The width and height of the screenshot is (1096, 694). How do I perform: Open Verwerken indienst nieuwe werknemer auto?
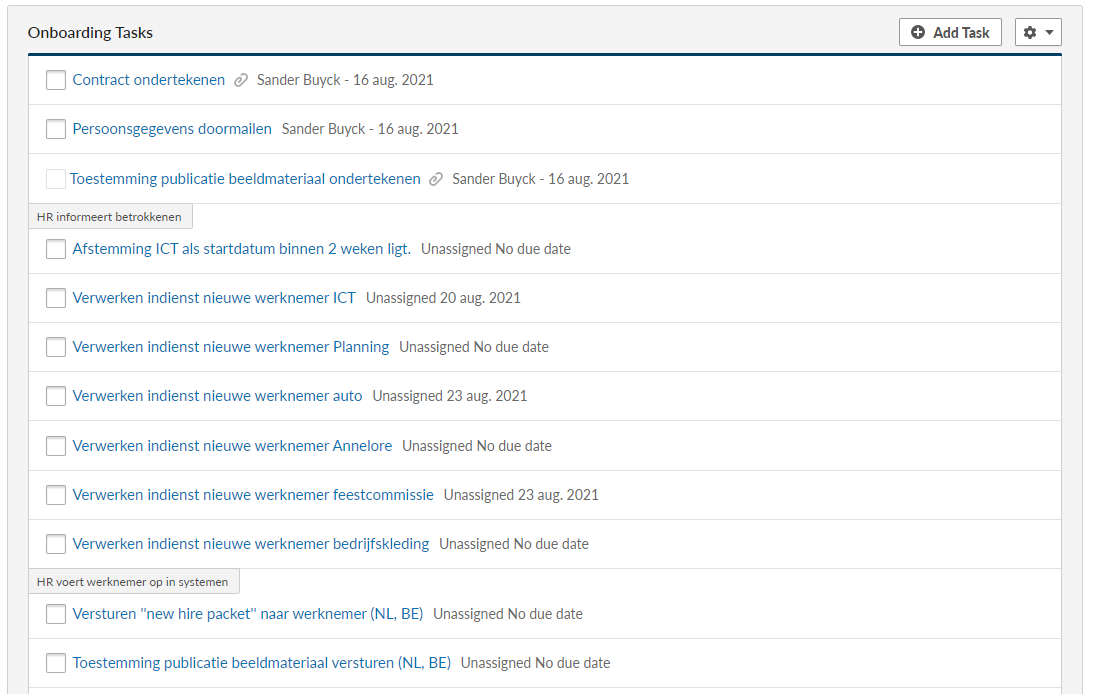click(217, 396)
